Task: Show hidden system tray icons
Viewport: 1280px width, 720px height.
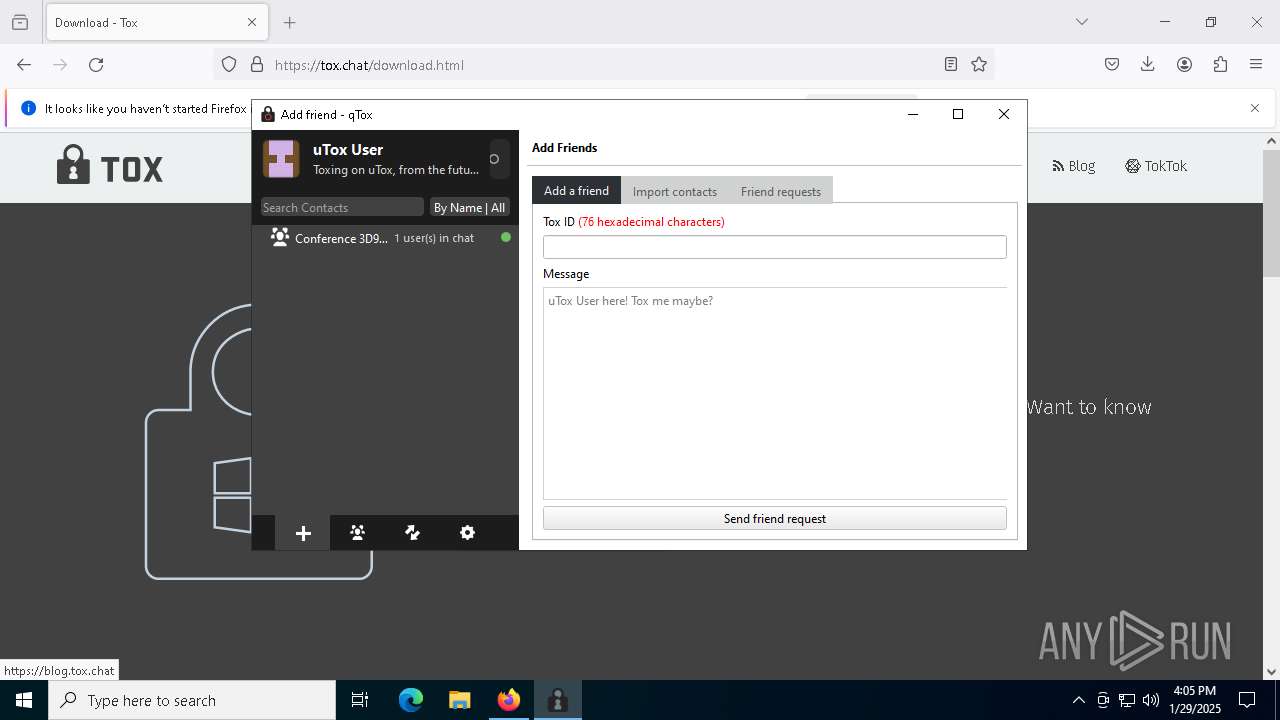Action: pos(1078,700)
